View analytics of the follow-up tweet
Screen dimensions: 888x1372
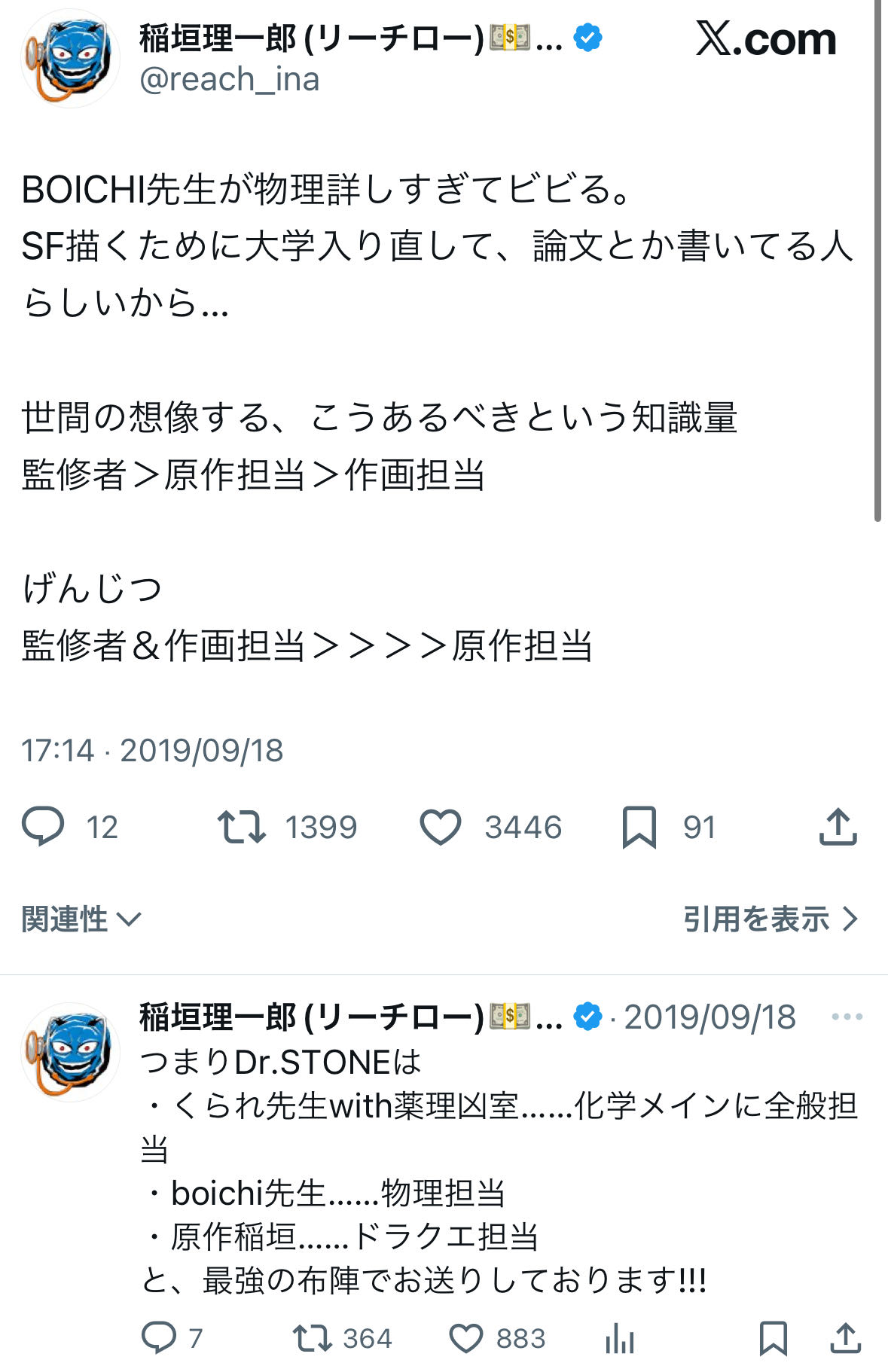point(619,1338)
